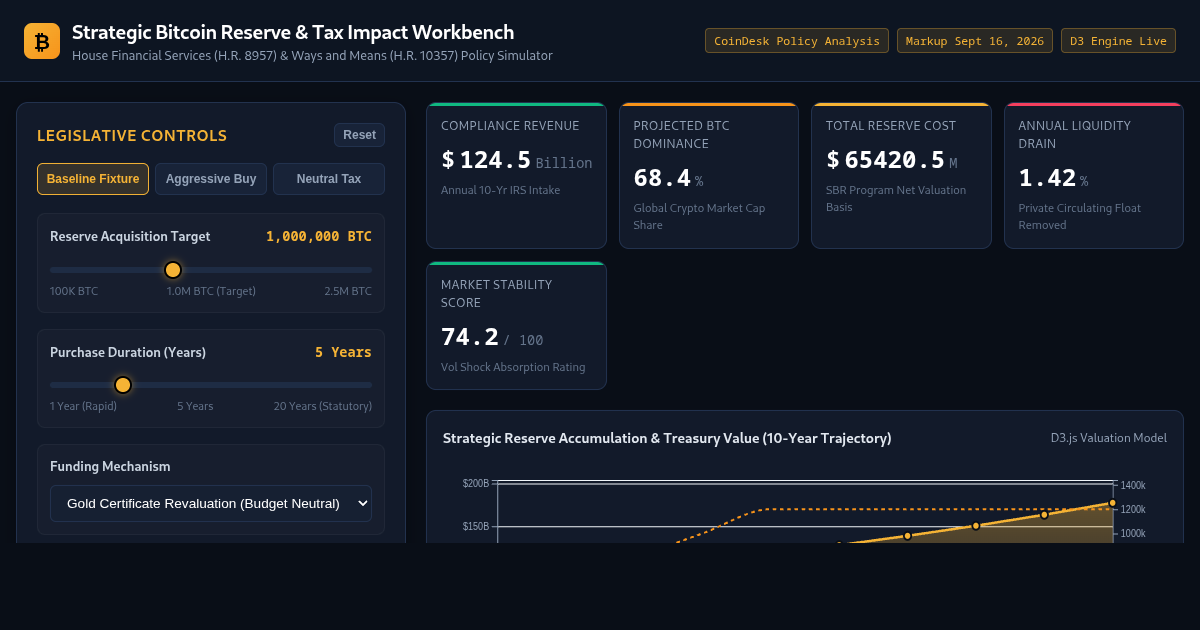Open the Annual Liquidity Drain card

(x=1094, y=175)
